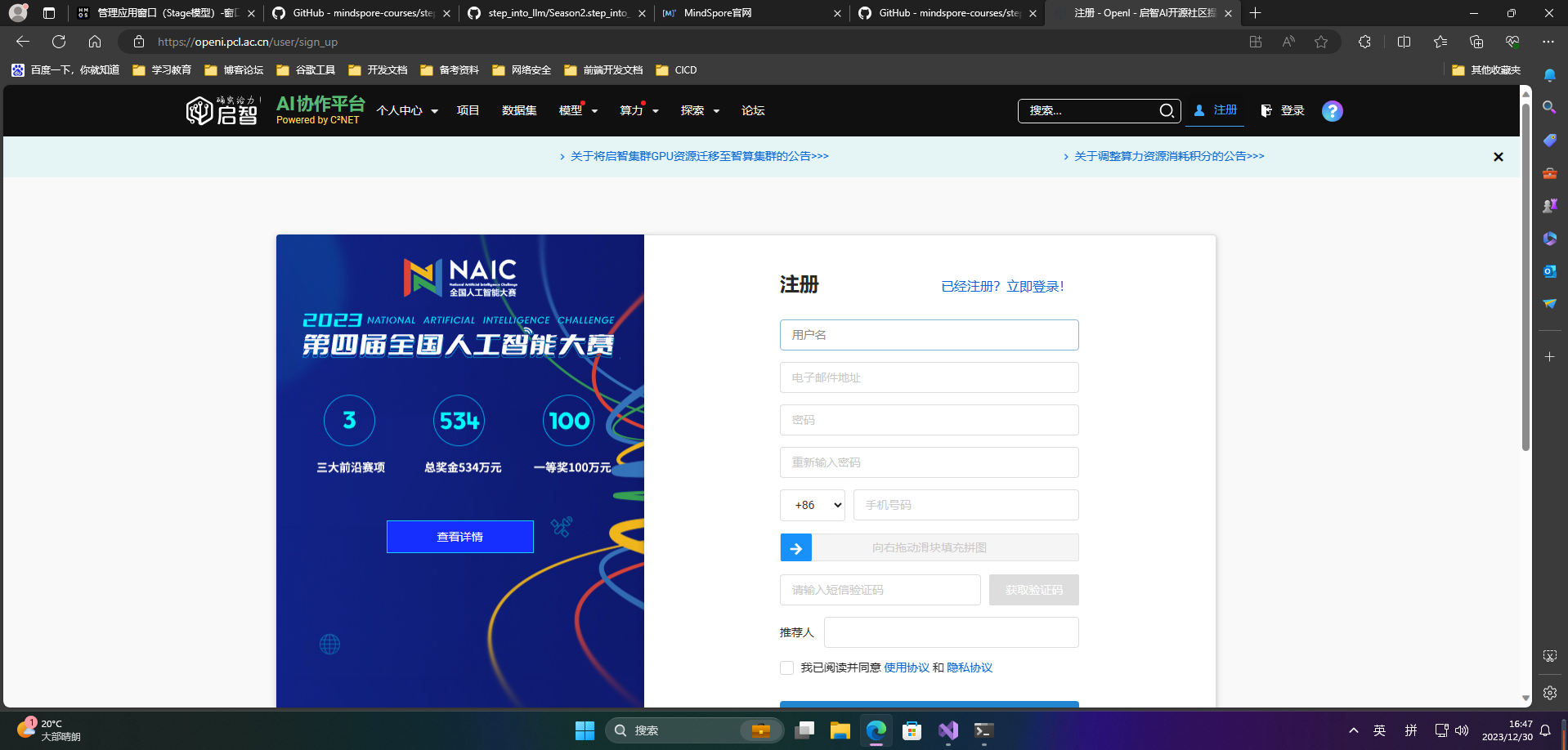
Task: Click the 启智 AI协作平台 logo
Action: (x=222, y=110)
